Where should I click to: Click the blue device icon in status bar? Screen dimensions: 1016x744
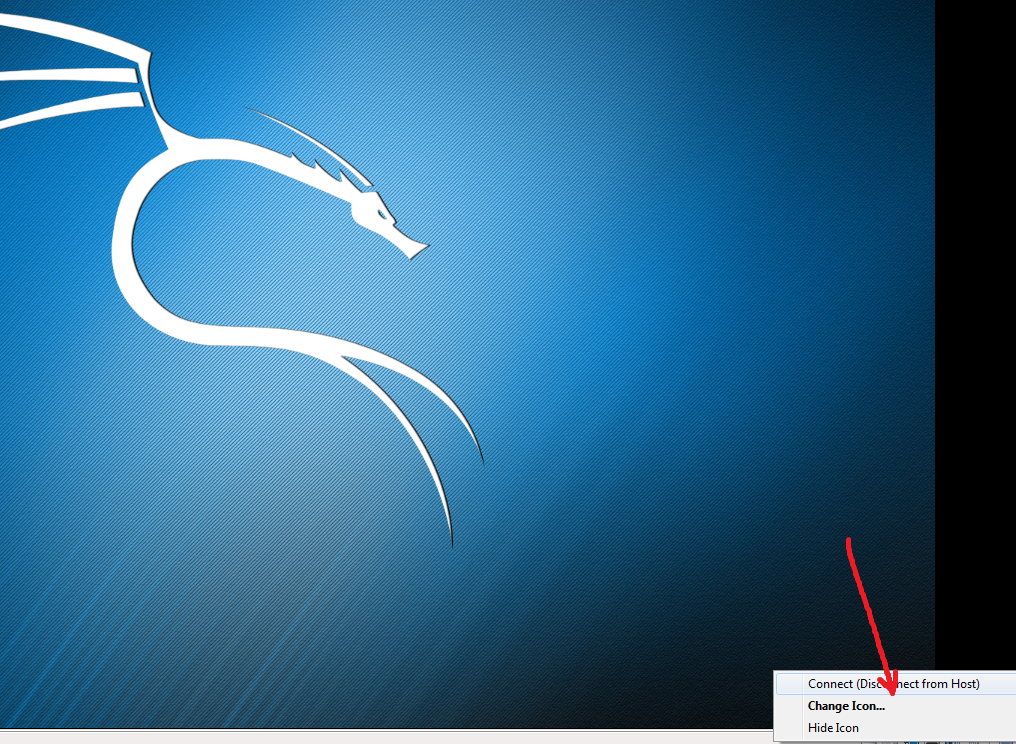coord(913,742)
